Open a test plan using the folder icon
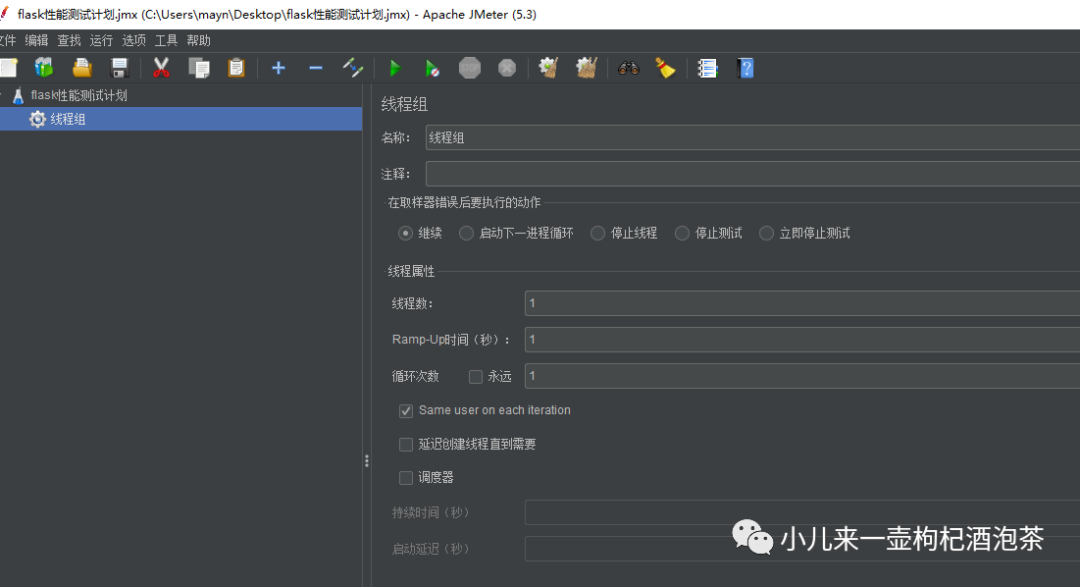1080x587 pixels. point(82,67)
